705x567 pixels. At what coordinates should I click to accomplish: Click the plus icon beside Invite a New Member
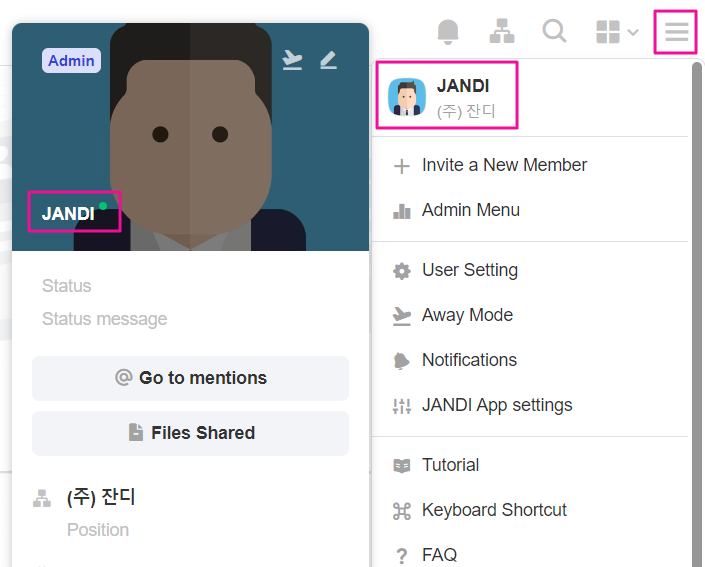pos(402,166)
